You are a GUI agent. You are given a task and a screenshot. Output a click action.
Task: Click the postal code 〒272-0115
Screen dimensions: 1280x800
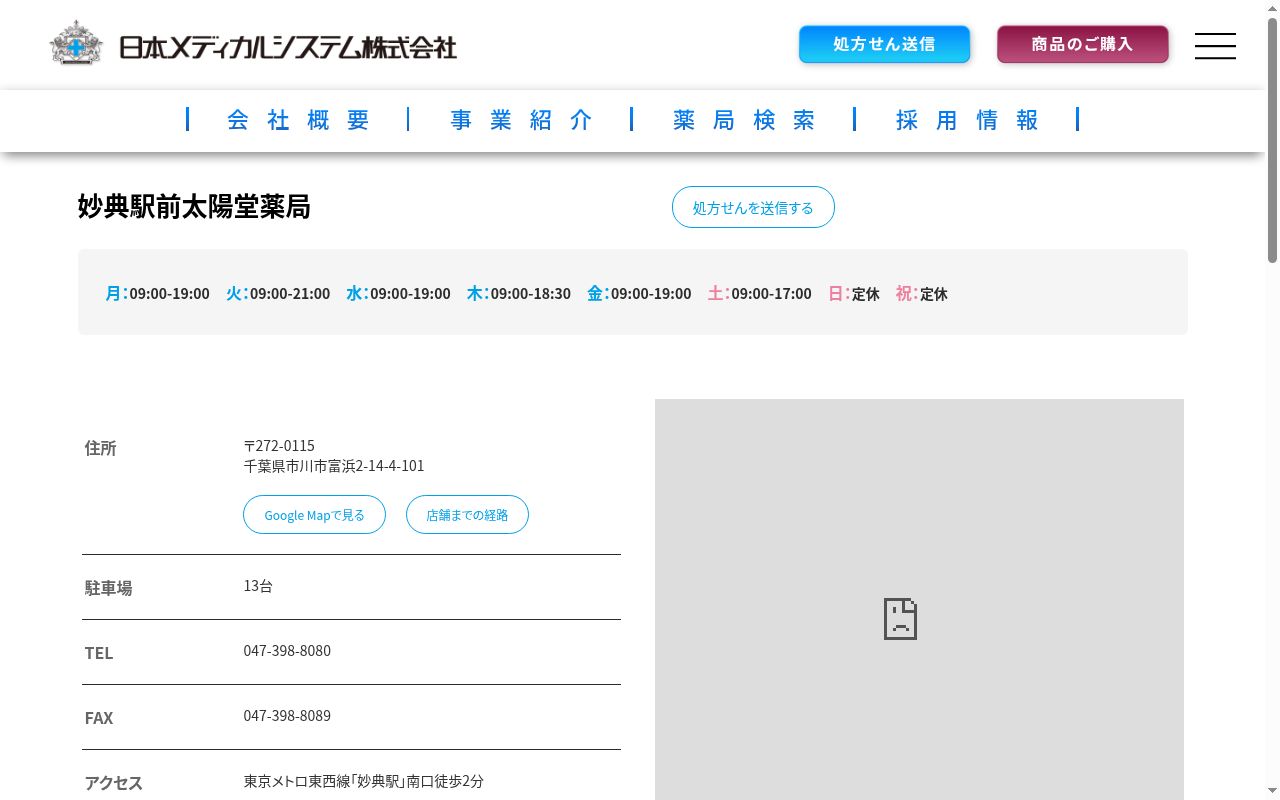(x=279, y=445)
